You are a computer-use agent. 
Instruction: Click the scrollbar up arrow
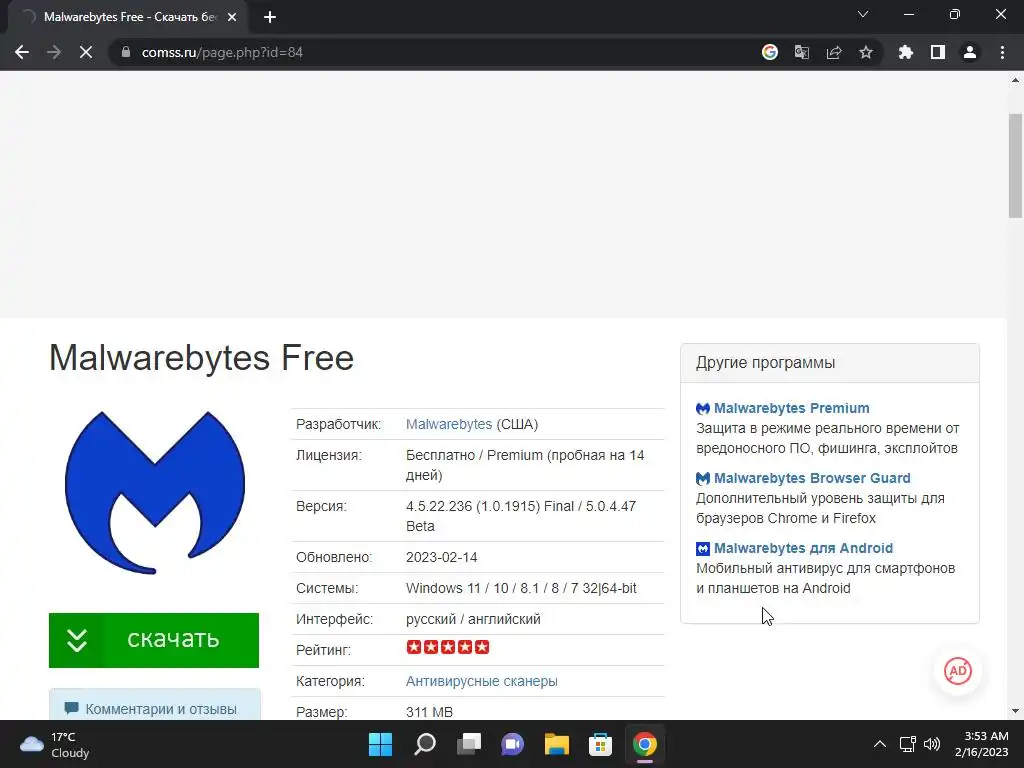1015,81
